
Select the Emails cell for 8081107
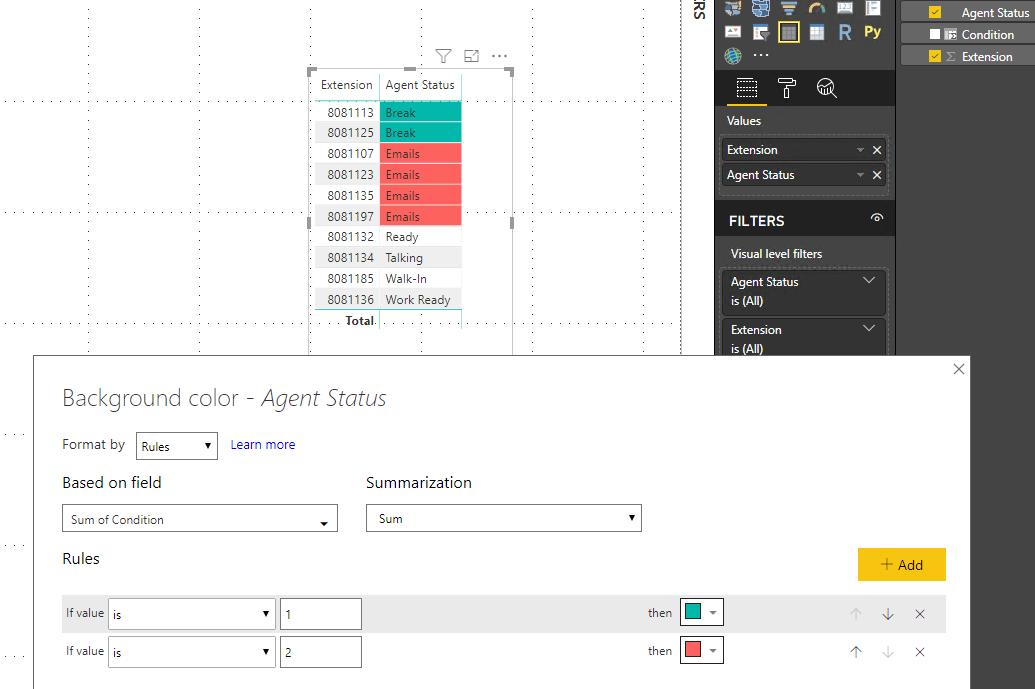click(x=420, y=154)
